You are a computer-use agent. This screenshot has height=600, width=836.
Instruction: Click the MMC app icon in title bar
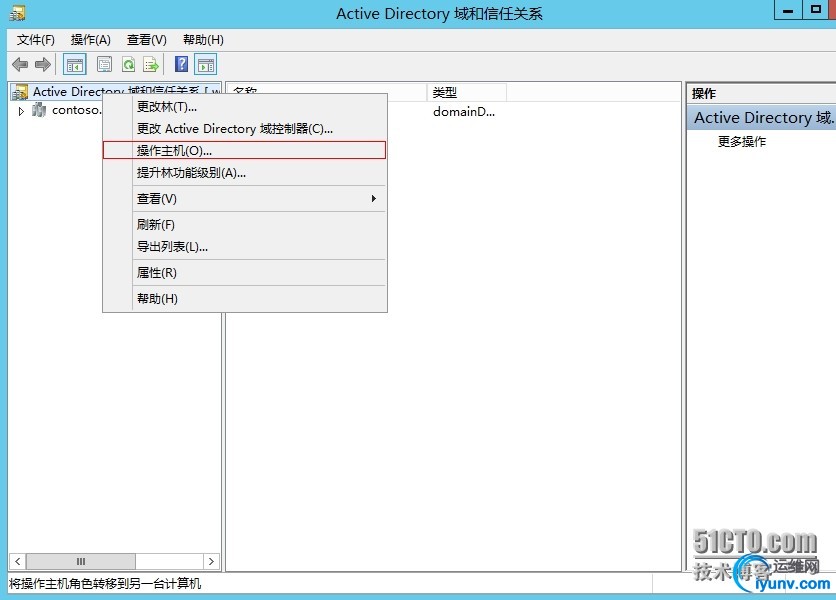17,13
